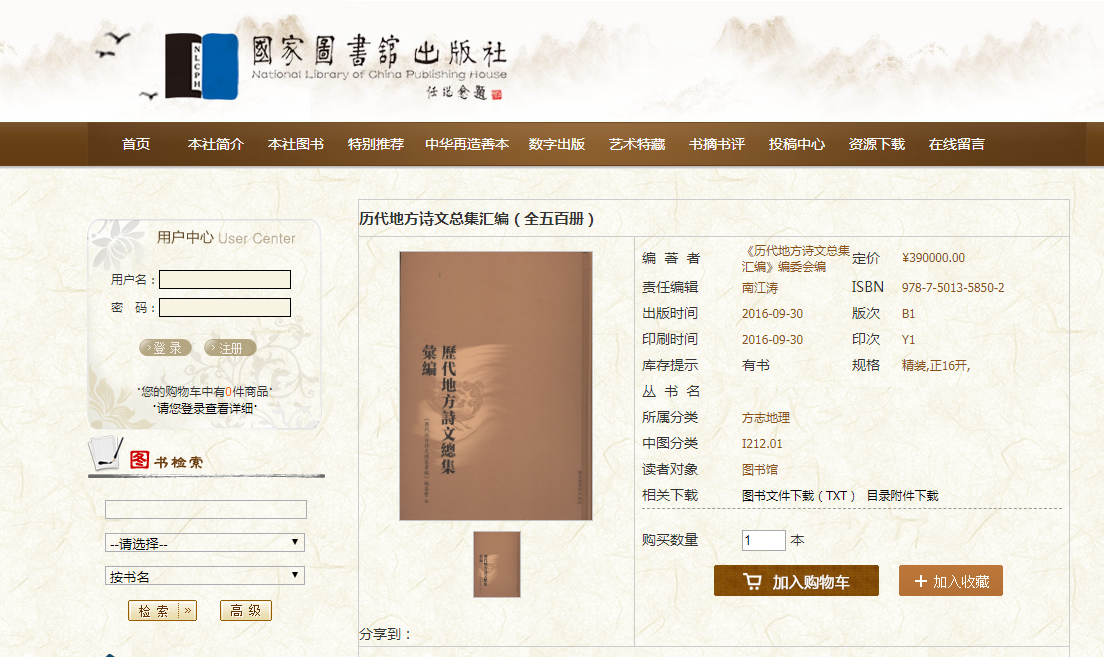Screen dimensions: 1104x657
Task: Click the 购买数量 quantity input box
Action: click(x=763, y=540)
